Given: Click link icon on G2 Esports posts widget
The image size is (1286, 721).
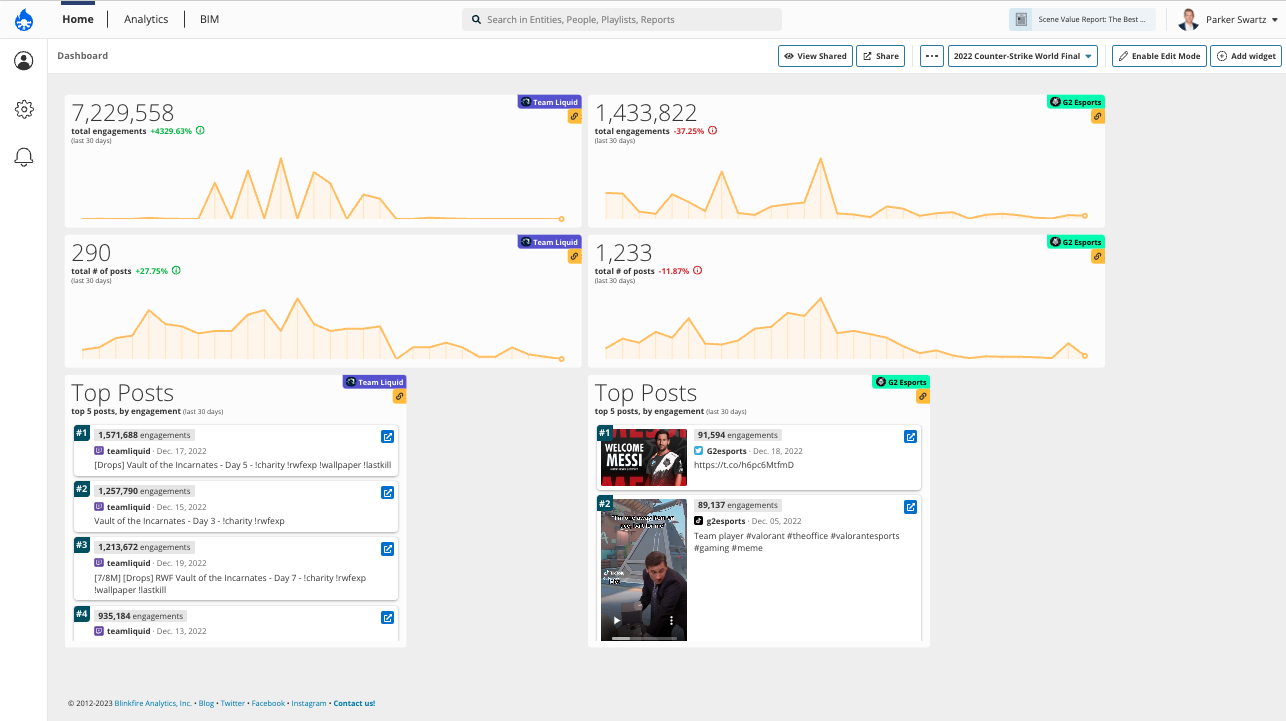Looking at the screenshot, I should pyautogui.click(x=1098, y=256).
